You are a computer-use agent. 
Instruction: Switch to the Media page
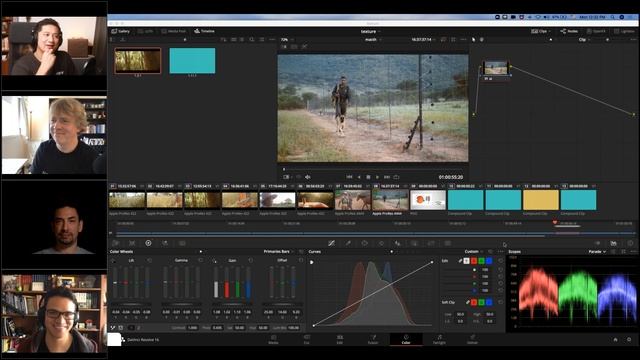273,339
